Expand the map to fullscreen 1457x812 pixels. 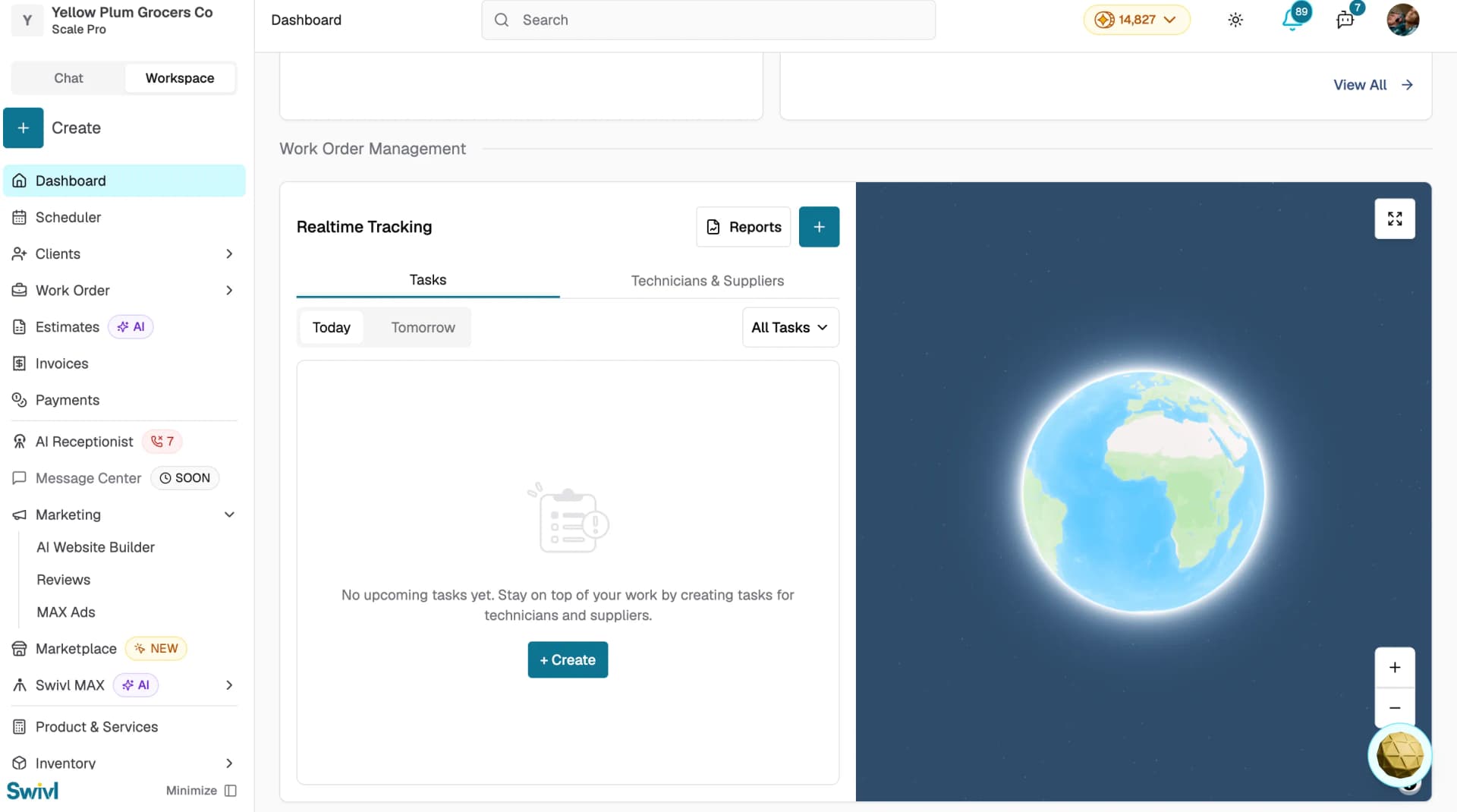pos(1395,219)
